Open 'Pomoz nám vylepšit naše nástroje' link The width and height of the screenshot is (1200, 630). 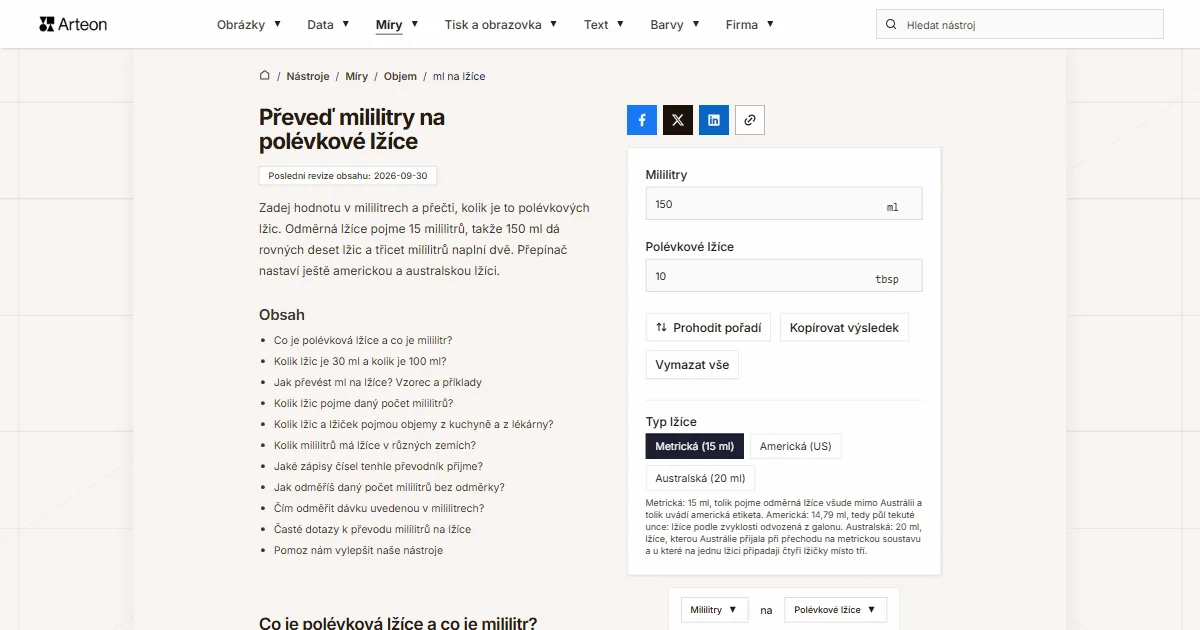[358, 550]
